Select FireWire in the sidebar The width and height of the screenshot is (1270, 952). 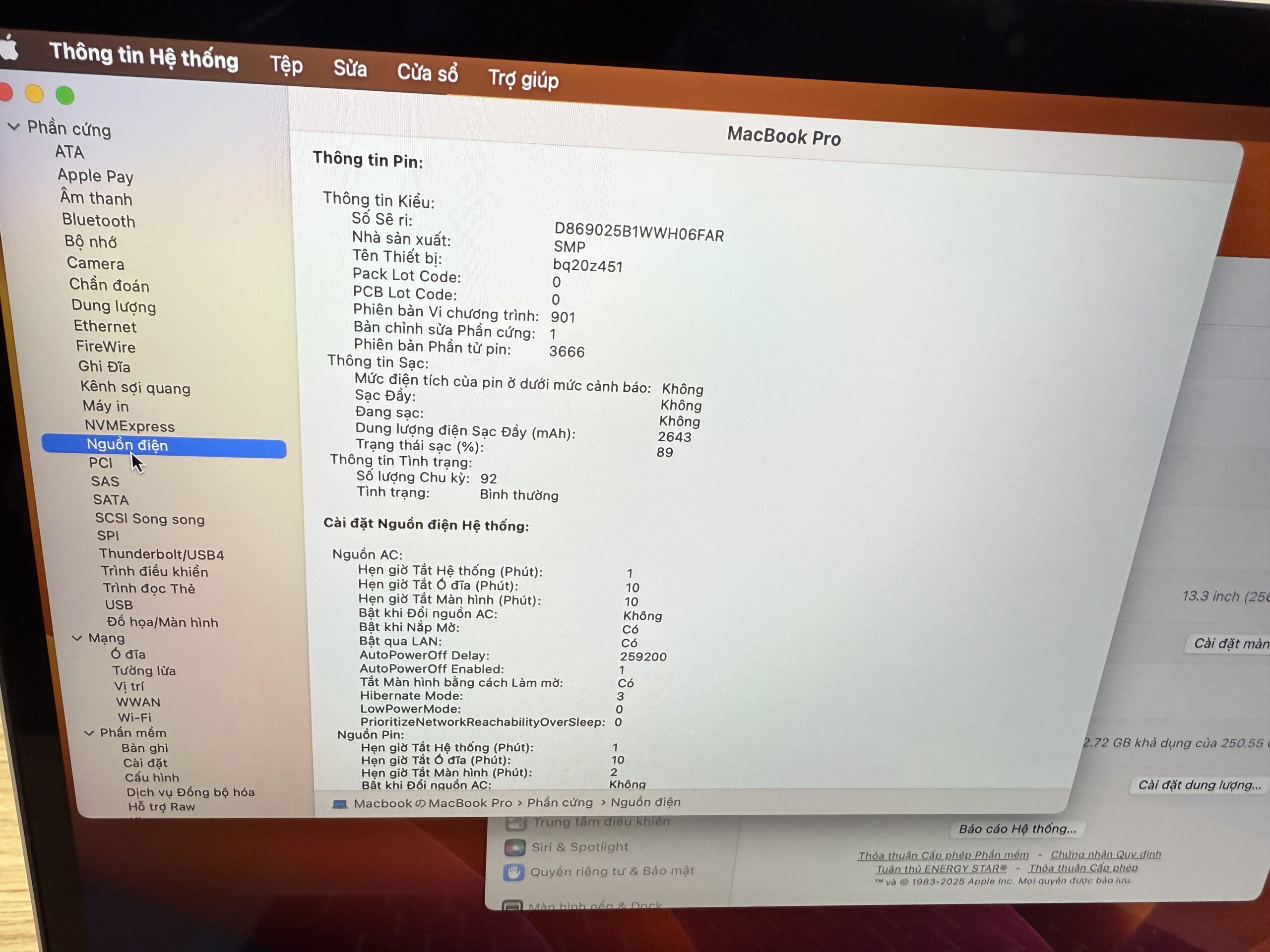click(x=106, y=347)
